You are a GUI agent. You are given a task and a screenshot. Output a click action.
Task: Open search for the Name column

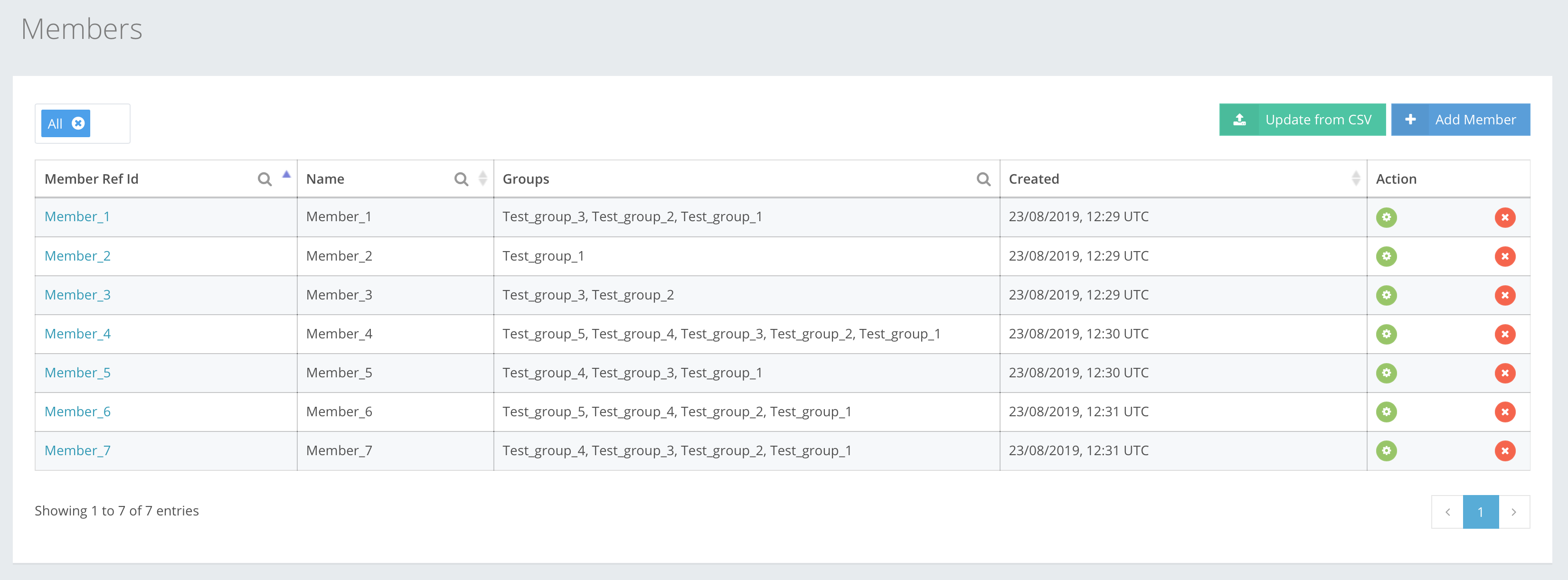461,179
